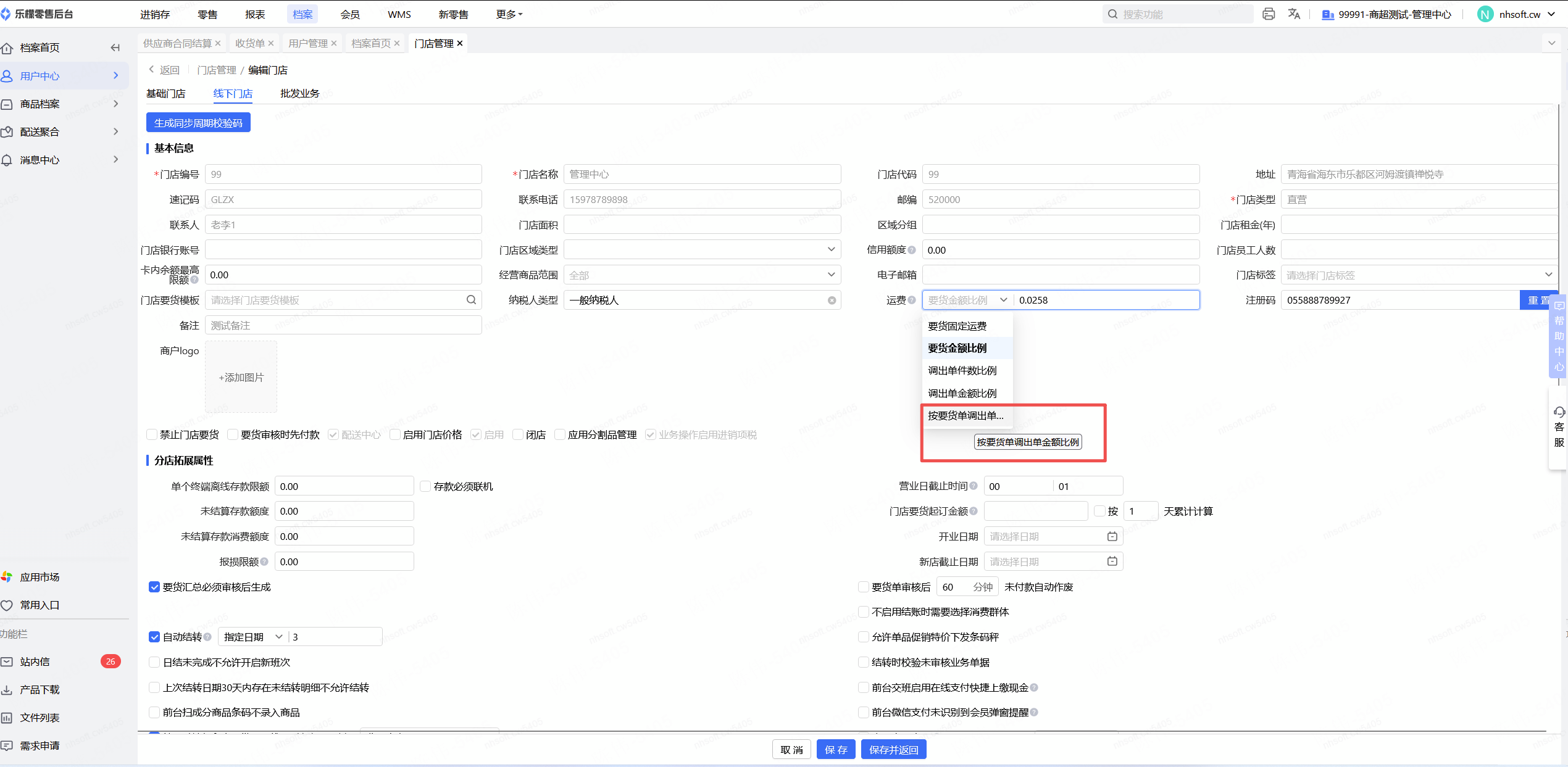Toggle 存款必须联机 checkbox

click(x=425, y=486)
